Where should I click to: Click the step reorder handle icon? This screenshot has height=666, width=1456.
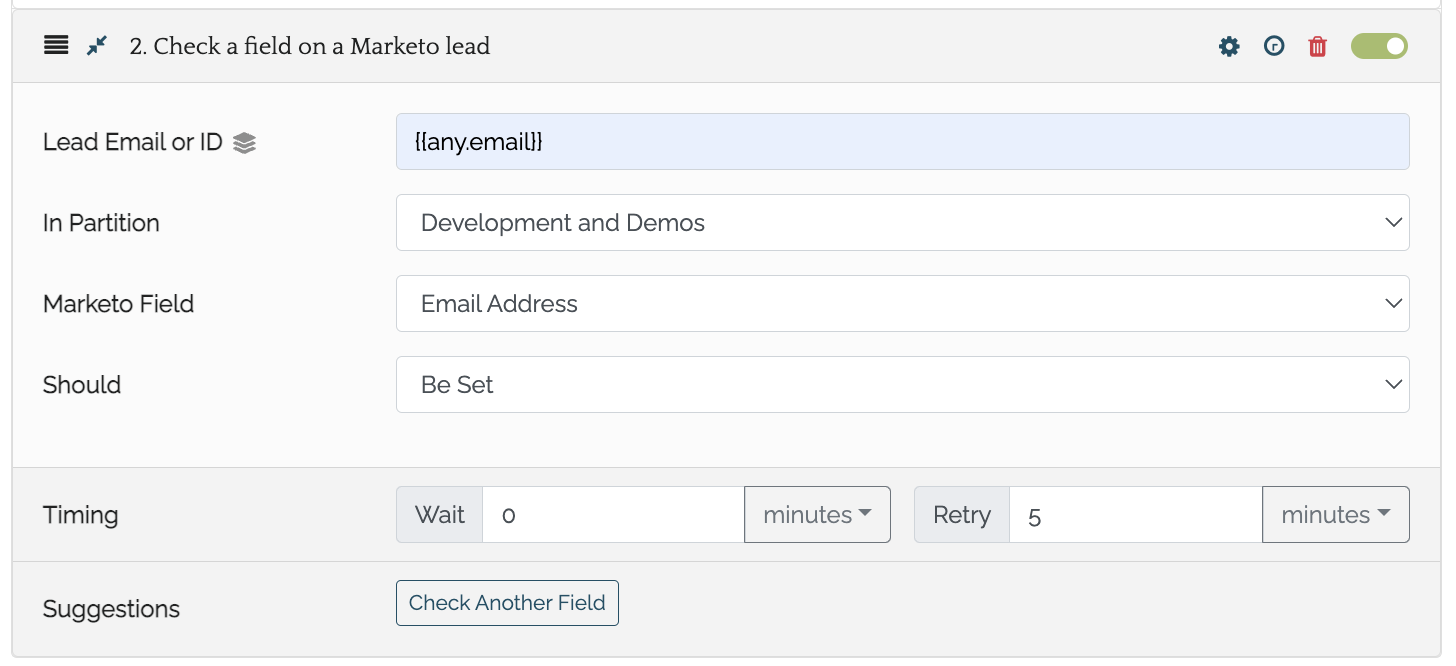click(x=56, y=46)
